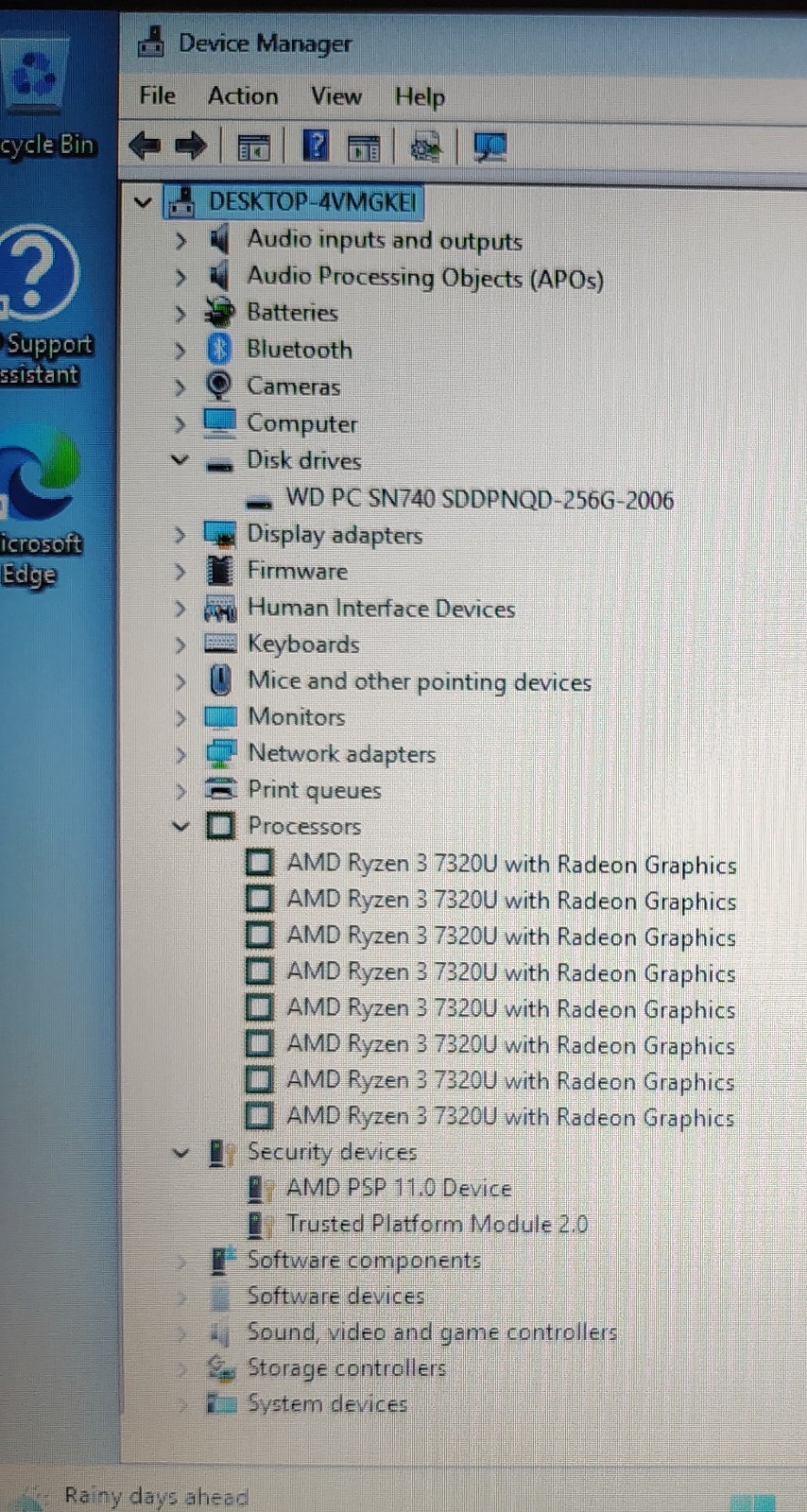Select the last AMD Ryzen 3 7320U entry

point(510,1116)
